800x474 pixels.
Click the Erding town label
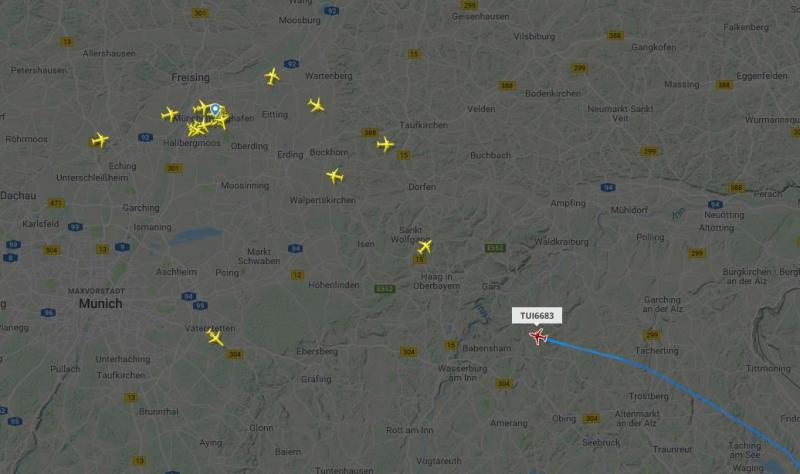[x=290, y=155]
